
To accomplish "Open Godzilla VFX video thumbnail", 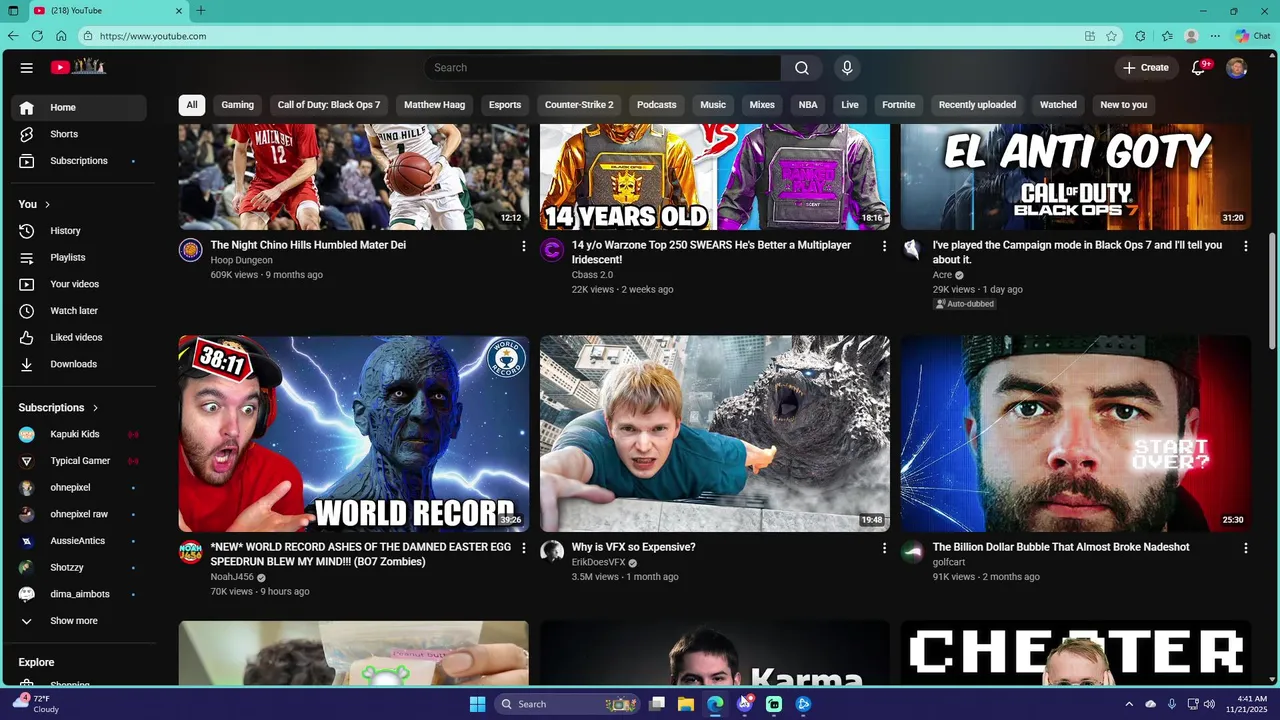I will pyautogui.click(x=715, y=433).
